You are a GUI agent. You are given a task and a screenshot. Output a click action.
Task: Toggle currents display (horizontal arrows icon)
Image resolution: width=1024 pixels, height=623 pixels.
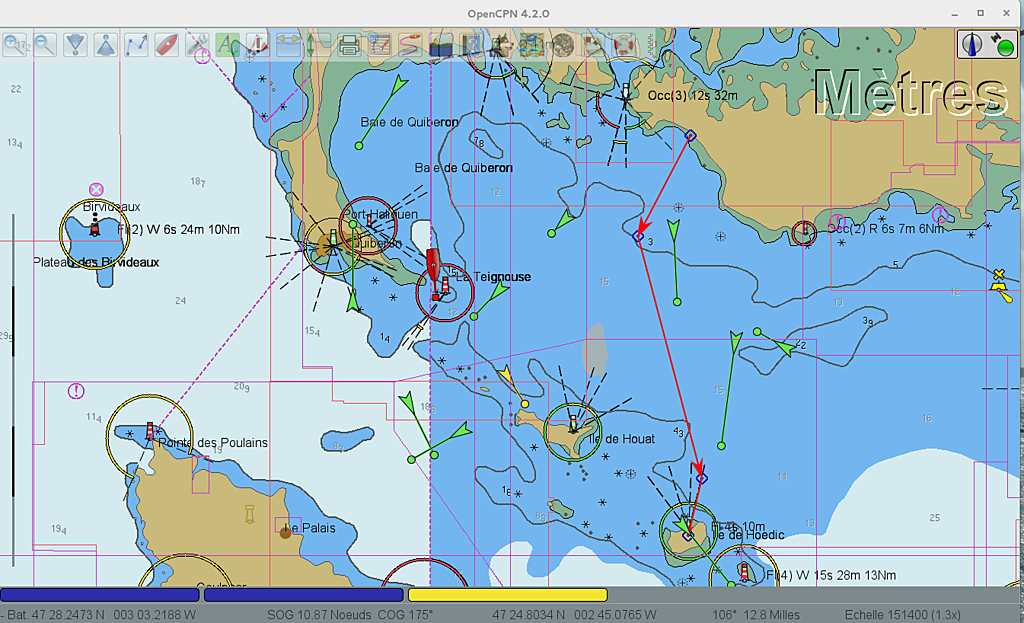point(288,45)
